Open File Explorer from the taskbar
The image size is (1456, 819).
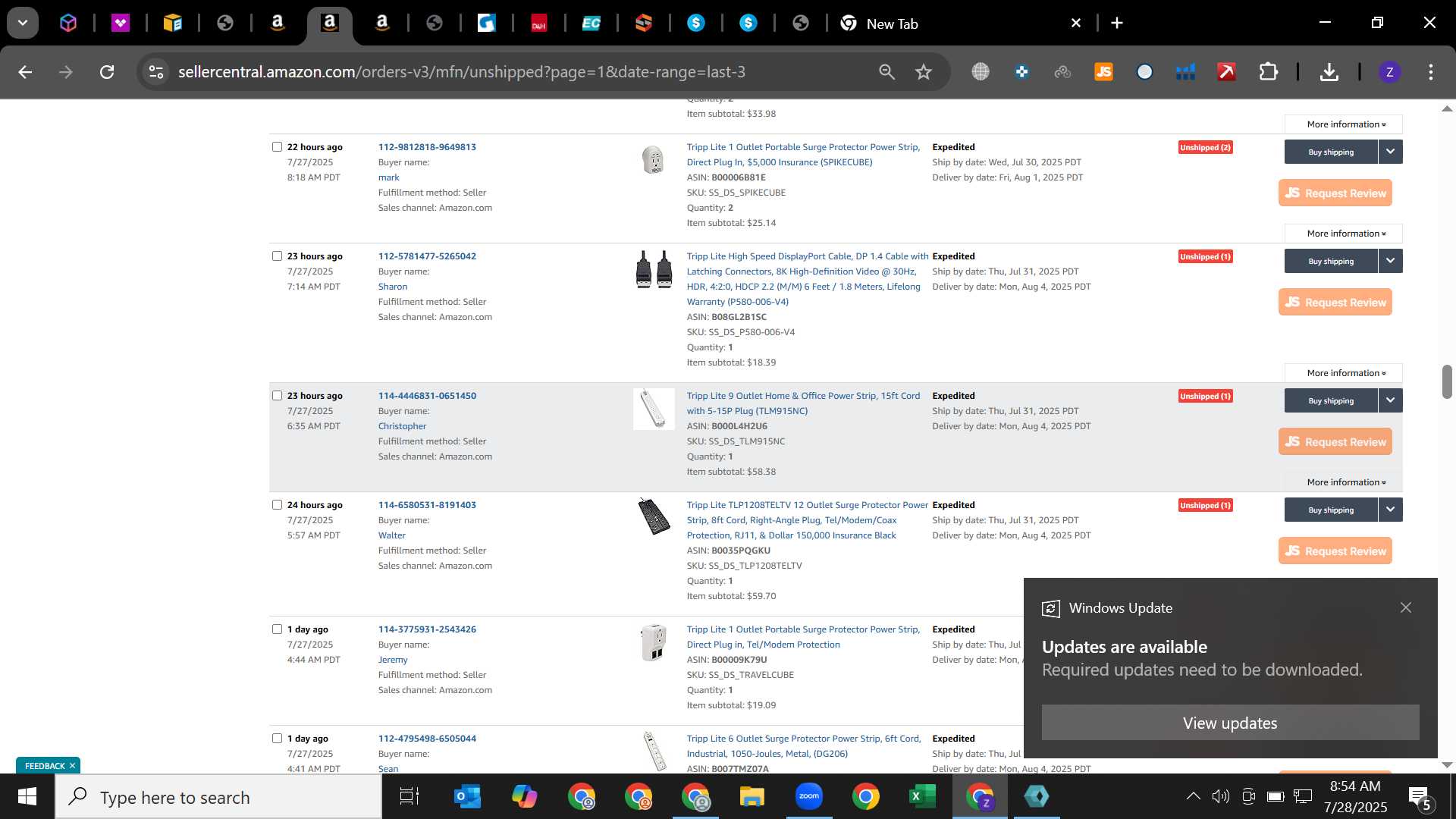click(x=752, y=797)
